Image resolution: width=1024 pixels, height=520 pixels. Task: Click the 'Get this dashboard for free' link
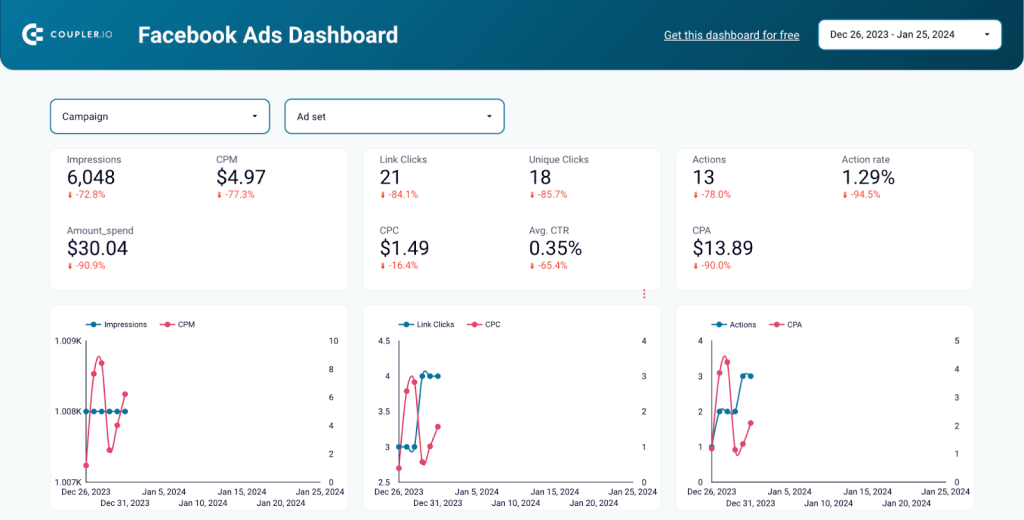[x=731, y=35]
